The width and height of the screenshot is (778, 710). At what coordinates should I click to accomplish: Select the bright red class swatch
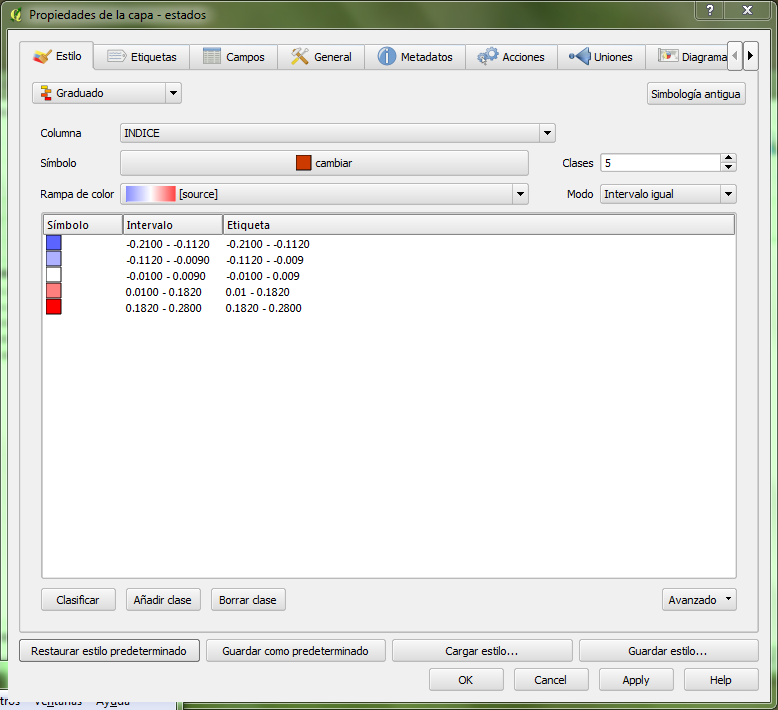pyautogui.click(x=54, y=307)
